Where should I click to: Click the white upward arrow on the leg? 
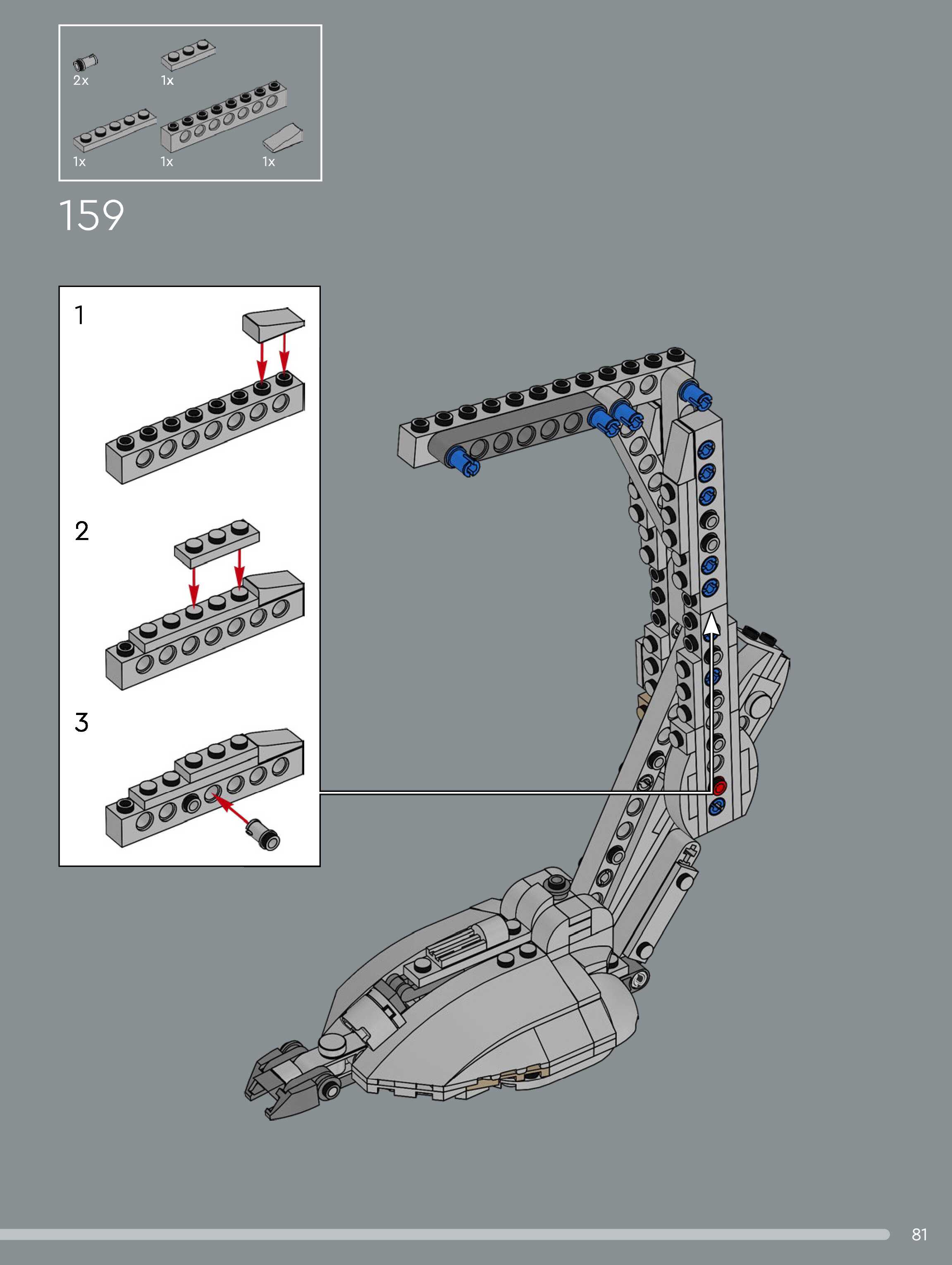click(x=711, y=626)
